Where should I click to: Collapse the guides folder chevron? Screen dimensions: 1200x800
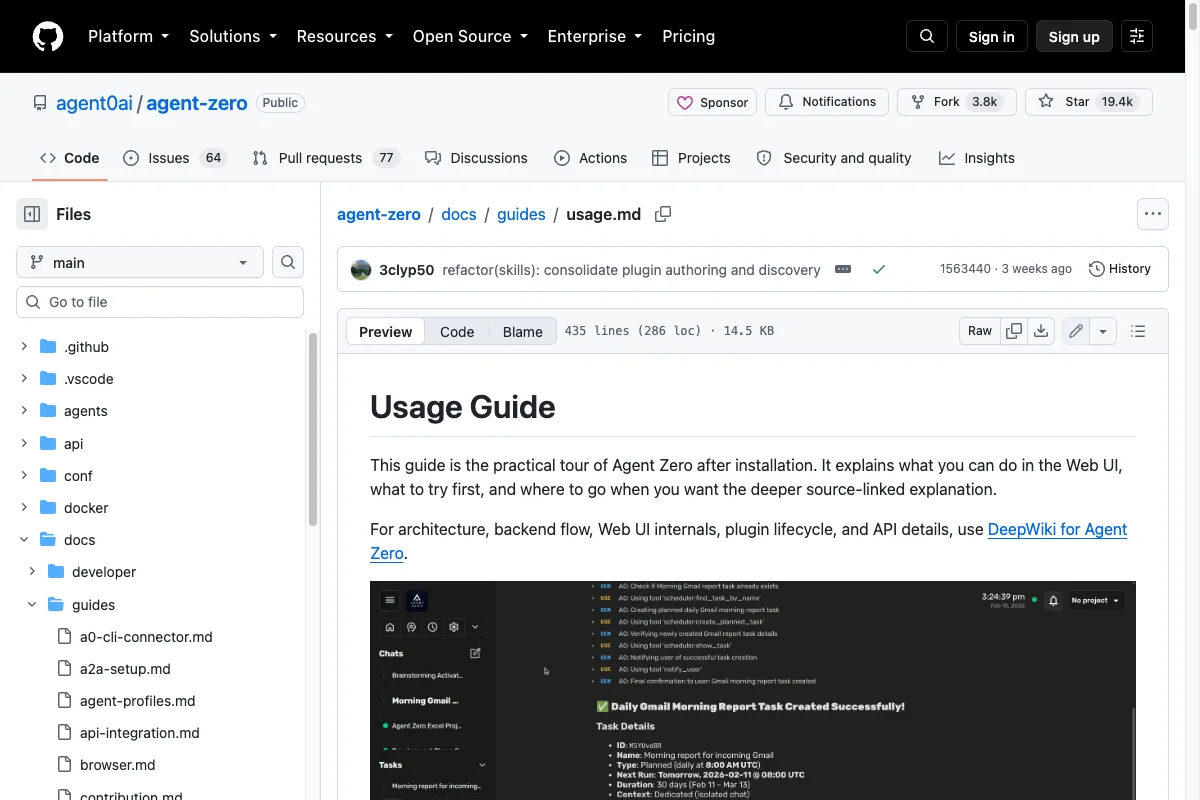coord(32,605)
